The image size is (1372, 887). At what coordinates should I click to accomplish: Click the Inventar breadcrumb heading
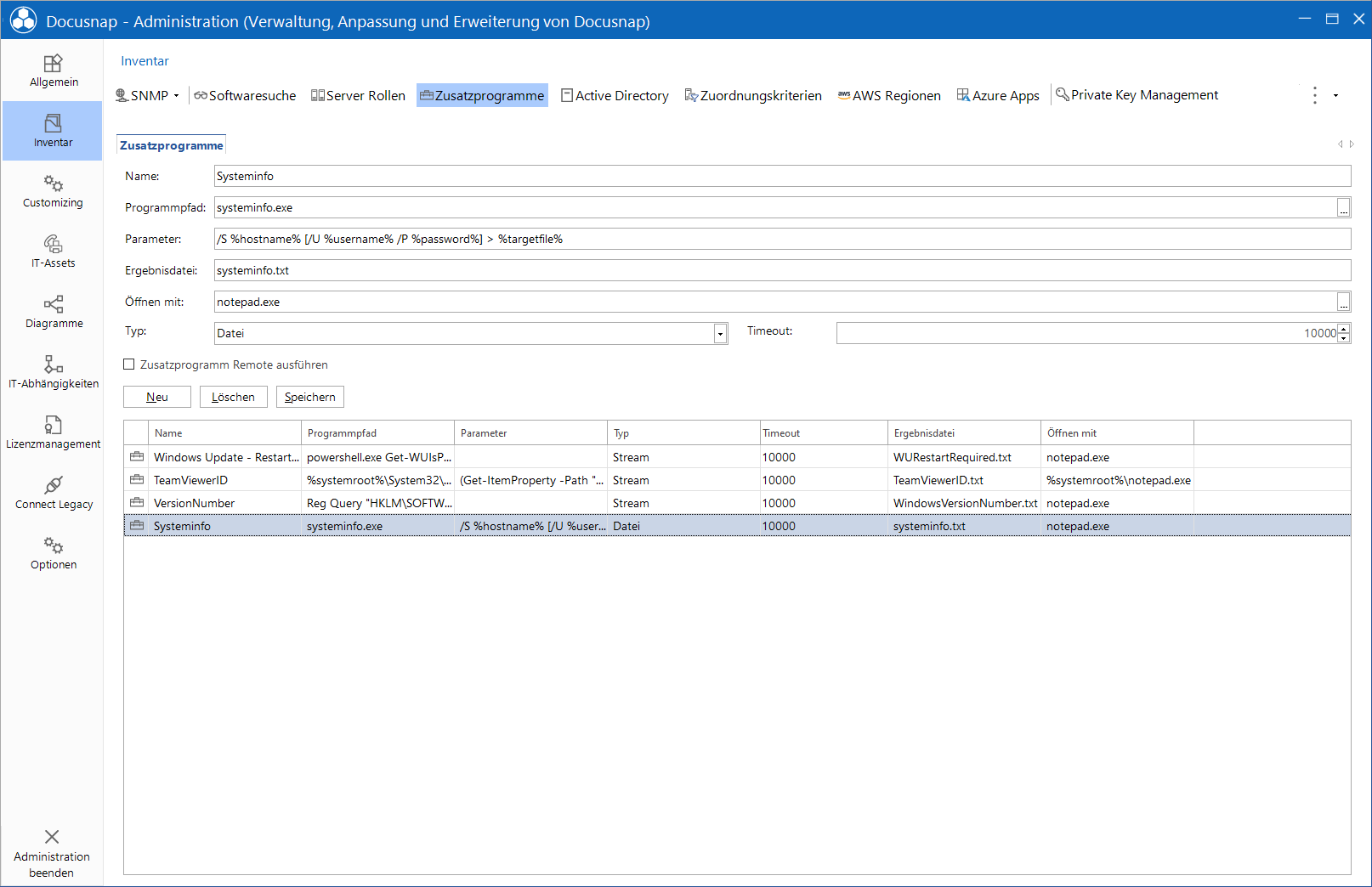145,61
